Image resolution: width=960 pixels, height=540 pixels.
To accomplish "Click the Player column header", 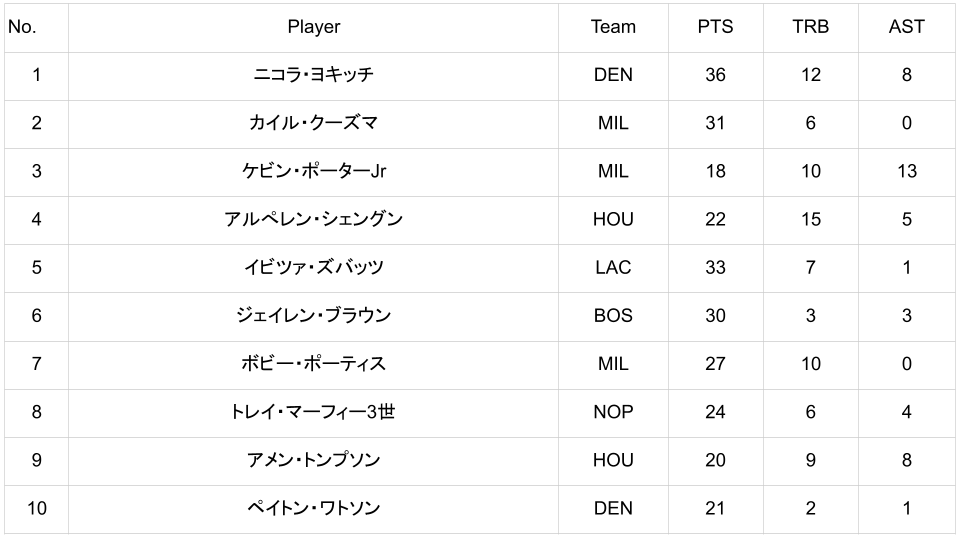I will click(313, 27).
